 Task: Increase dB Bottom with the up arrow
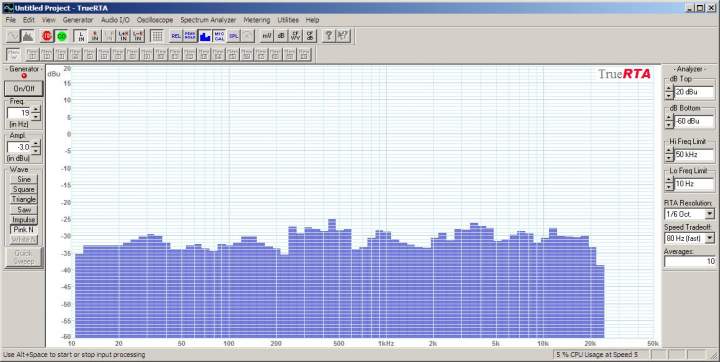(669, 118)
